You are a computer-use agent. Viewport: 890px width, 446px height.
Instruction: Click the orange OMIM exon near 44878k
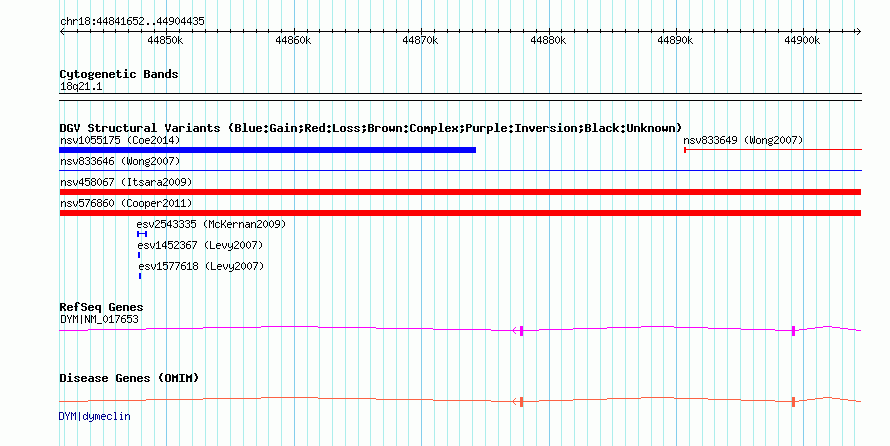point(521,402)
